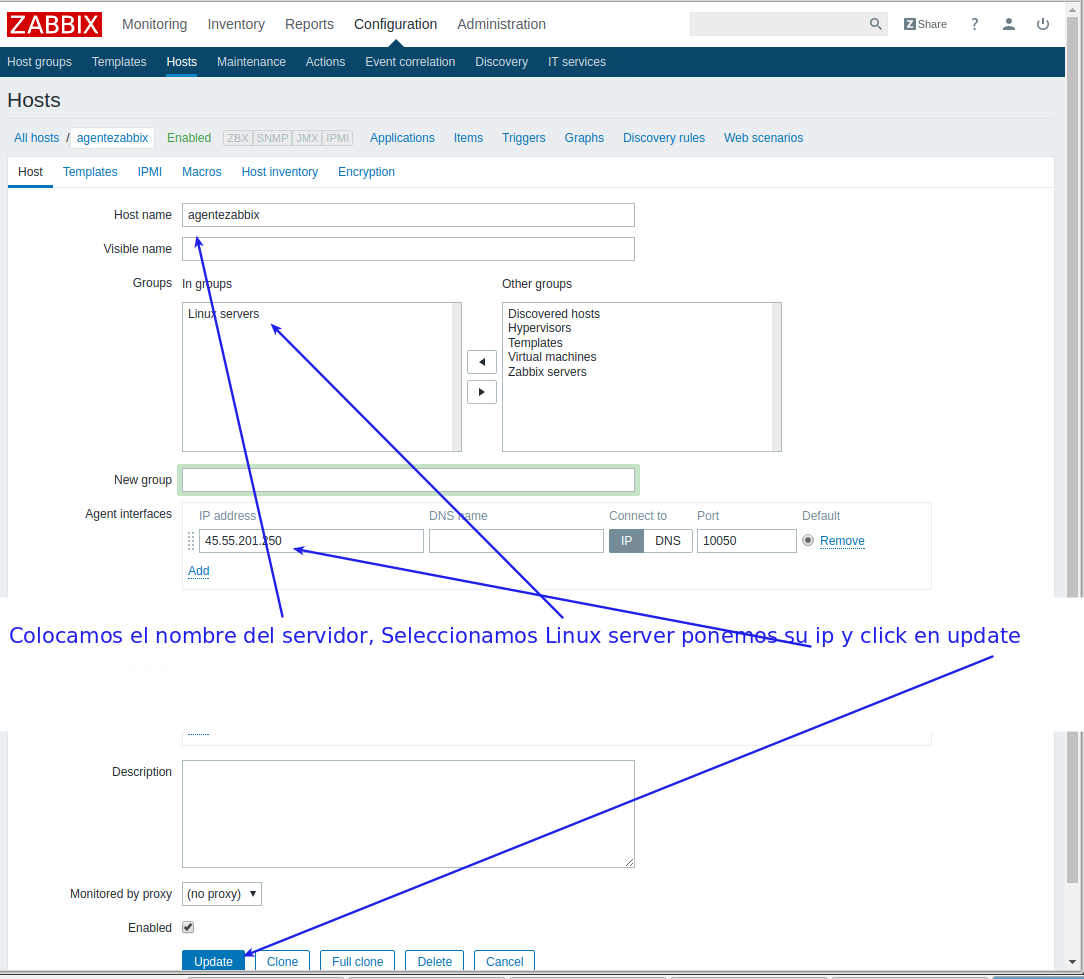Open the Monitored by proxy dropdown
This screenshot has height=979, width=1084.
[222, 894]
